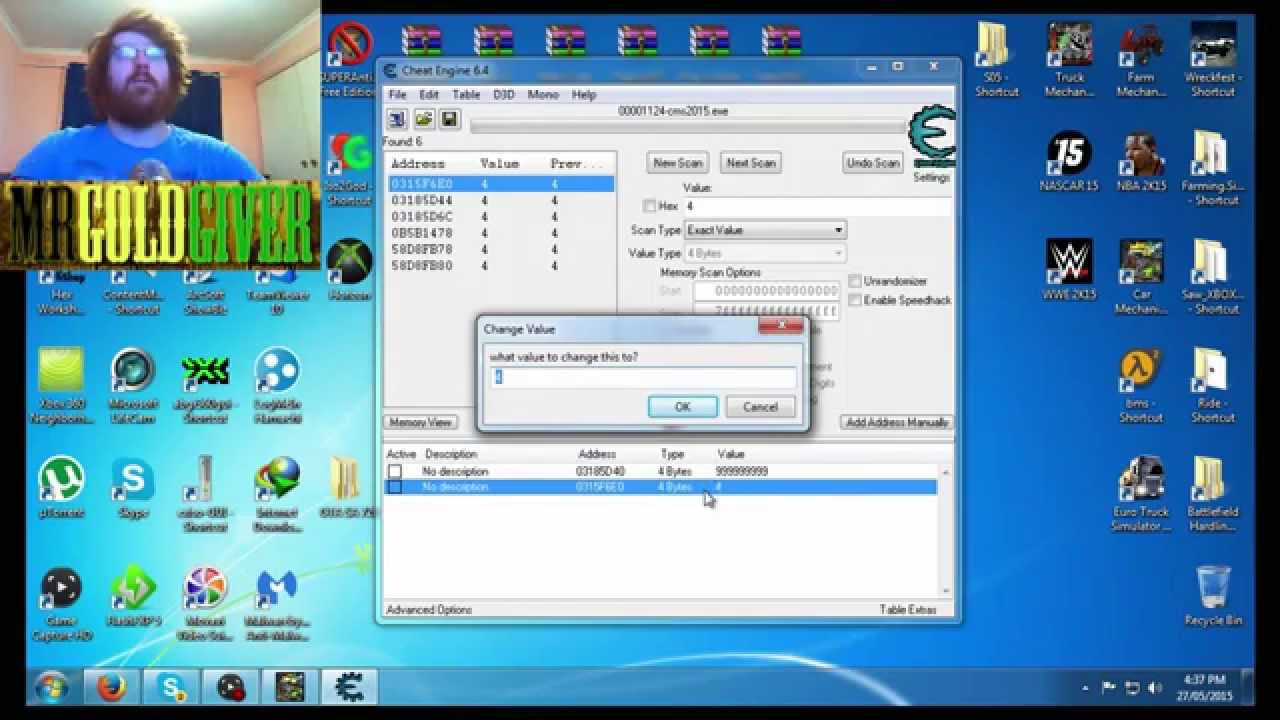Open the File menu

pos(397,95)
